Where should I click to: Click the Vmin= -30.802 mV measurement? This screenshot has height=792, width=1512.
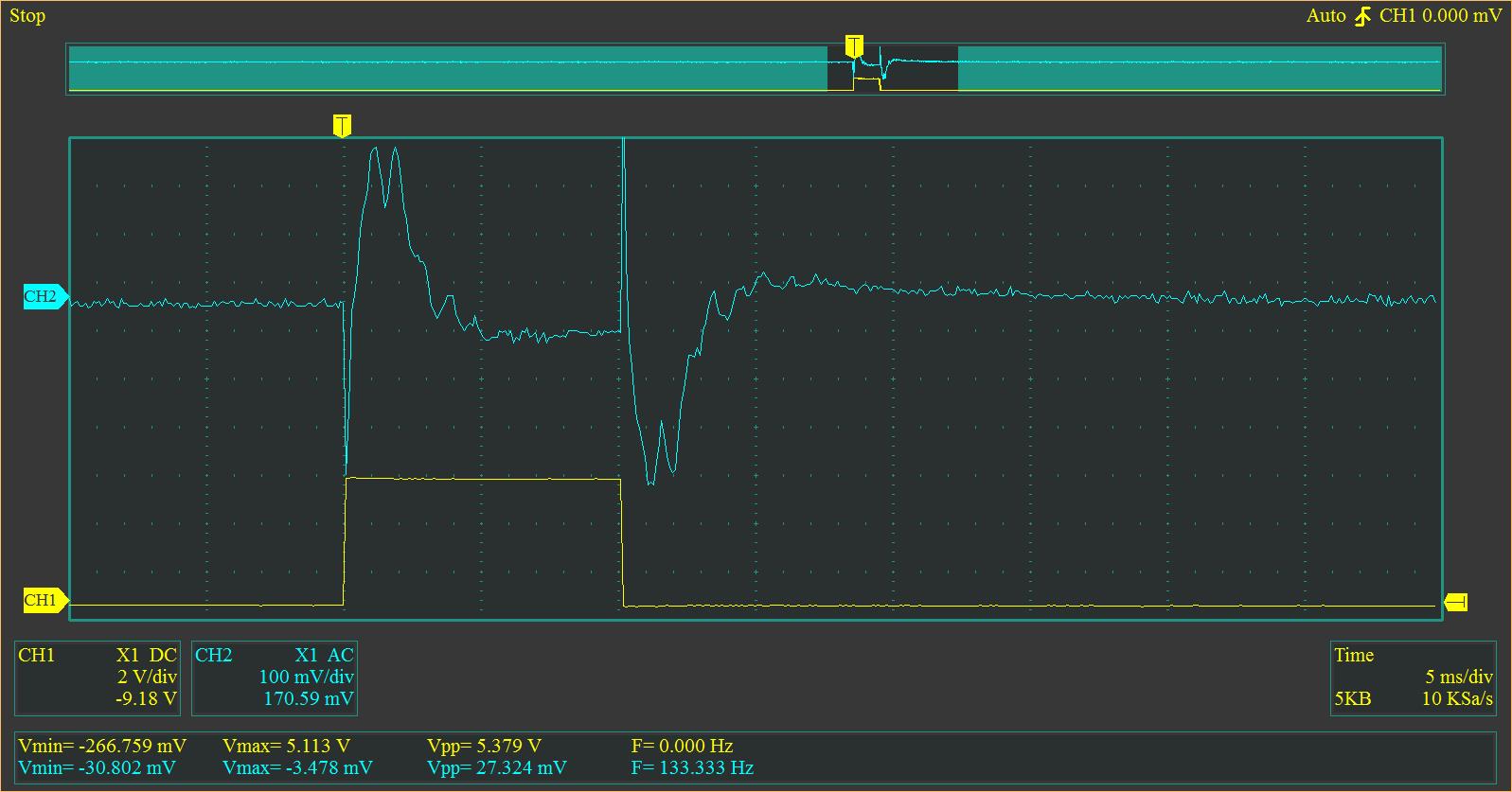click(97, 767)
